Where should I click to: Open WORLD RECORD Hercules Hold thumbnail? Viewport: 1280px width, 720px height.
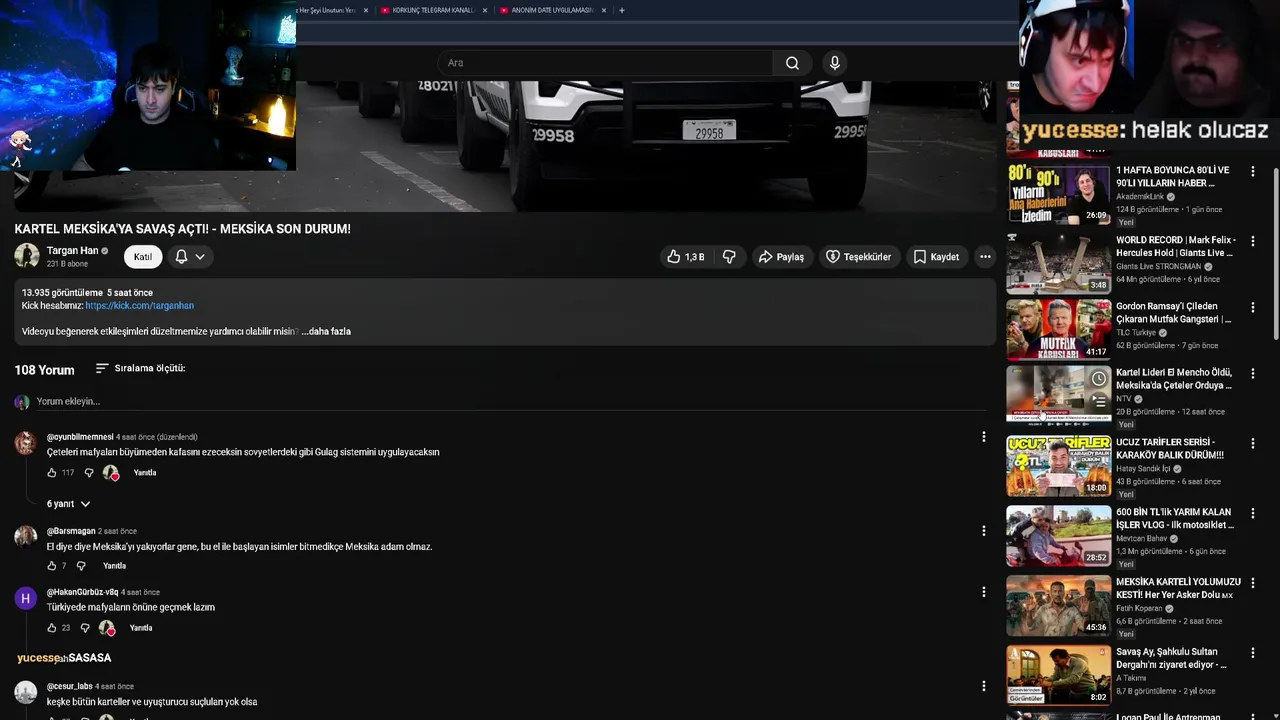coord(1058,263)
